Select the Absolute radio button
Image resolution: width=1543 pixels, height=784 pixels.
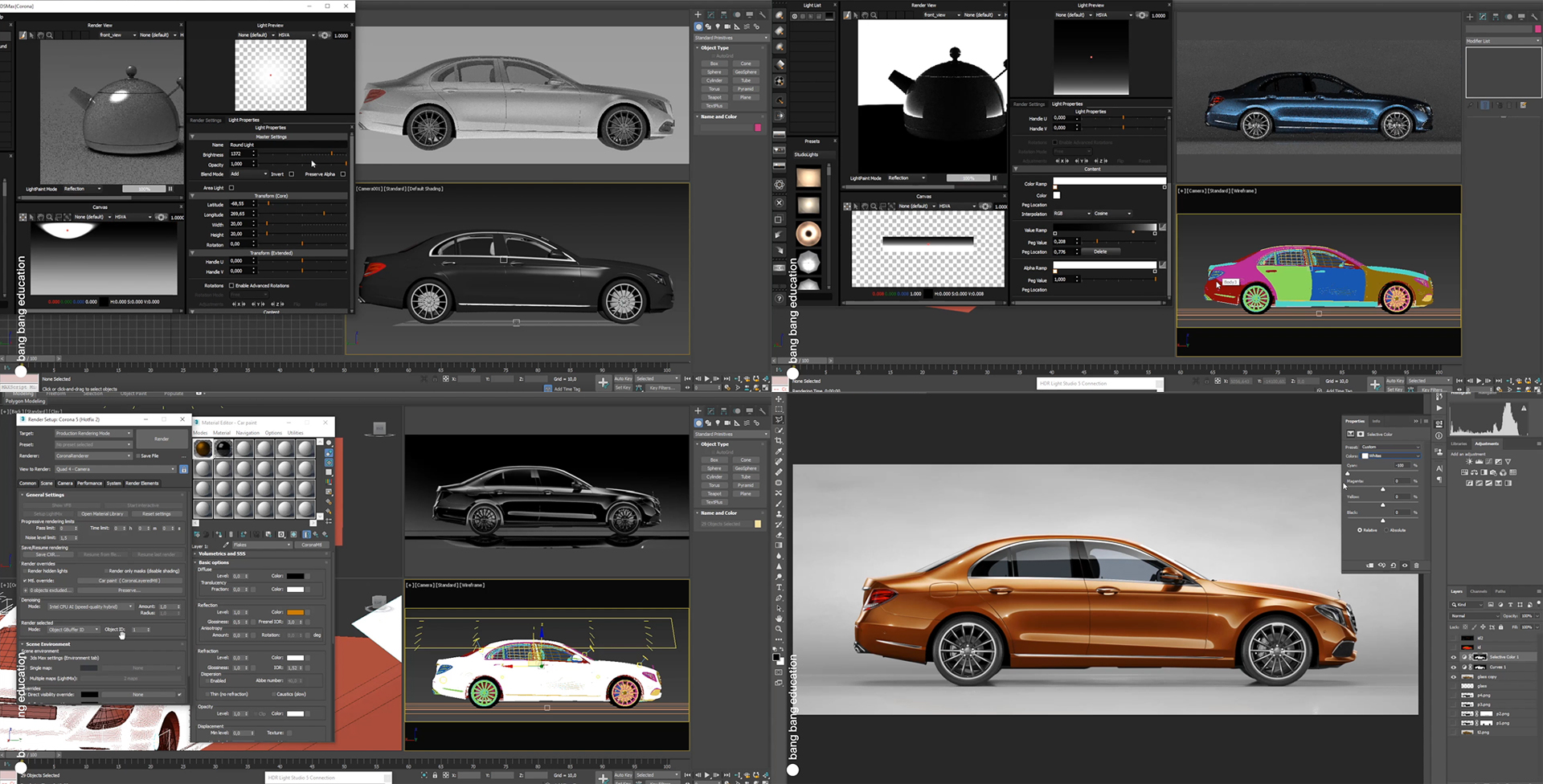point(1387,530)
